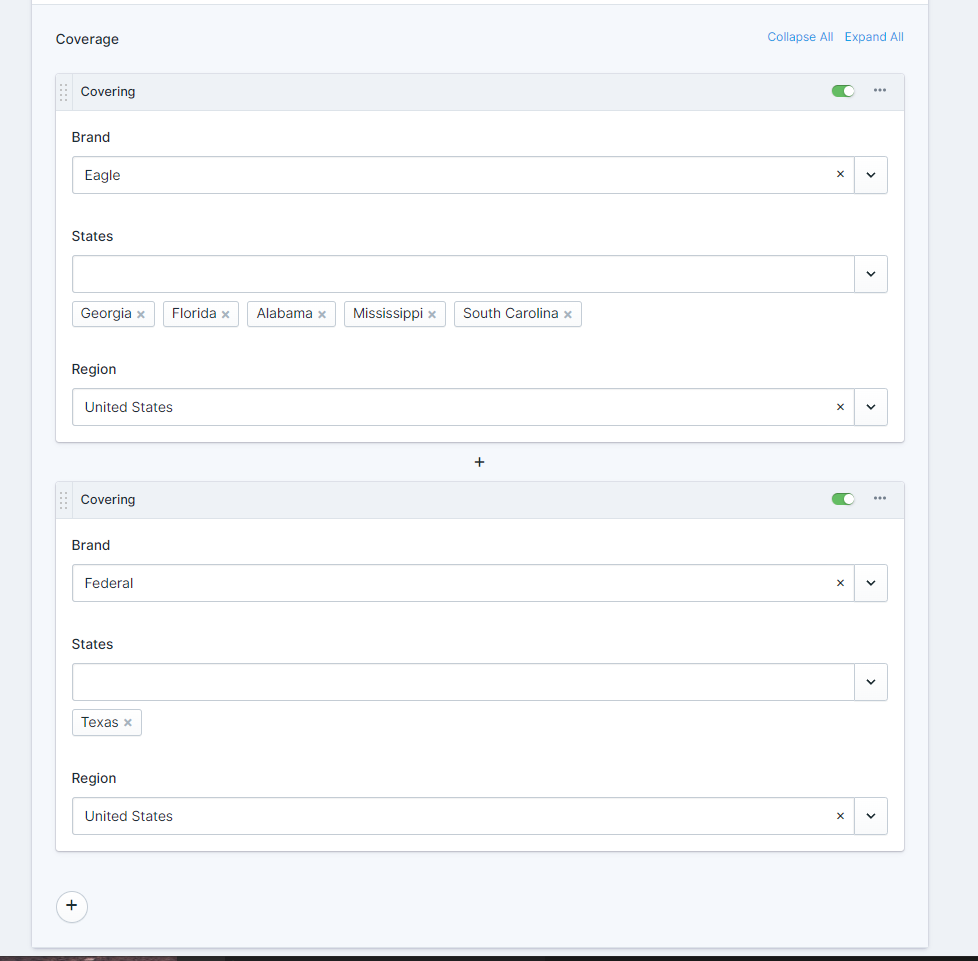Open the Federal covering block options menu
The height and width of the screenshot is (961, 978).
pyautogui.click(x=879, y=498)
